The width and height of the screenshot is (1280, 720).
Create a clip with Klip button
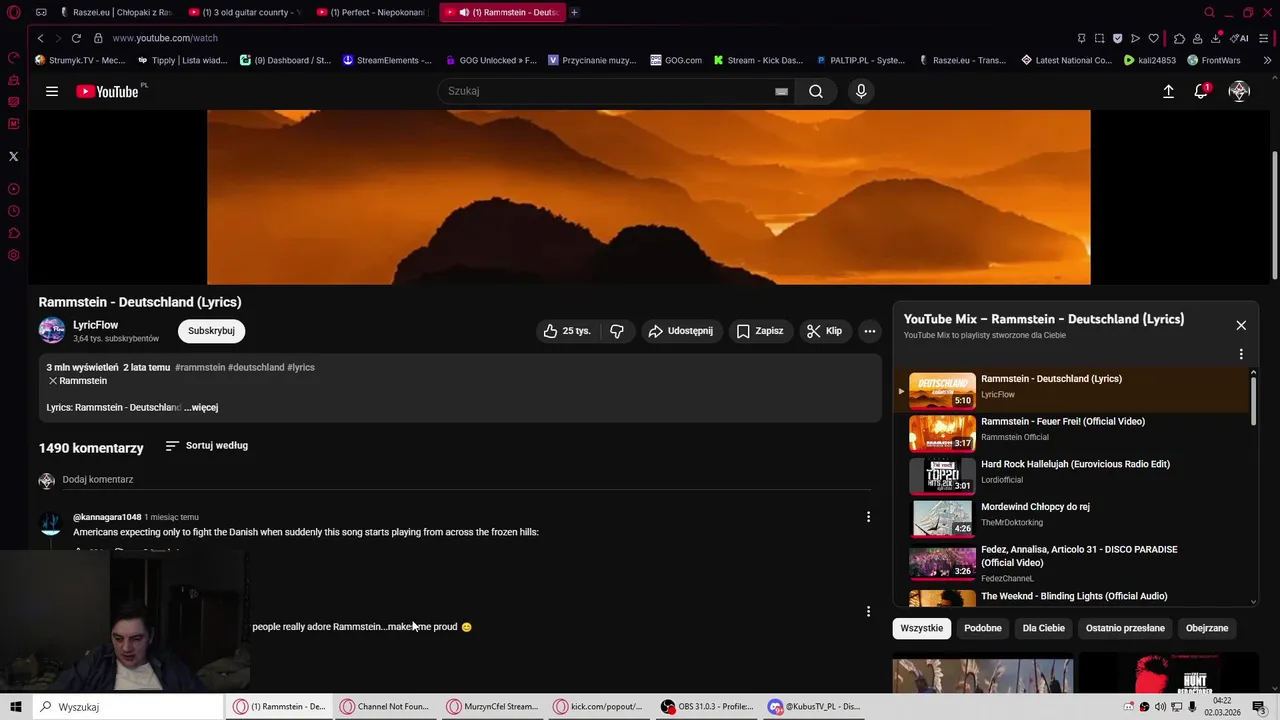click(x=825, y=331)
